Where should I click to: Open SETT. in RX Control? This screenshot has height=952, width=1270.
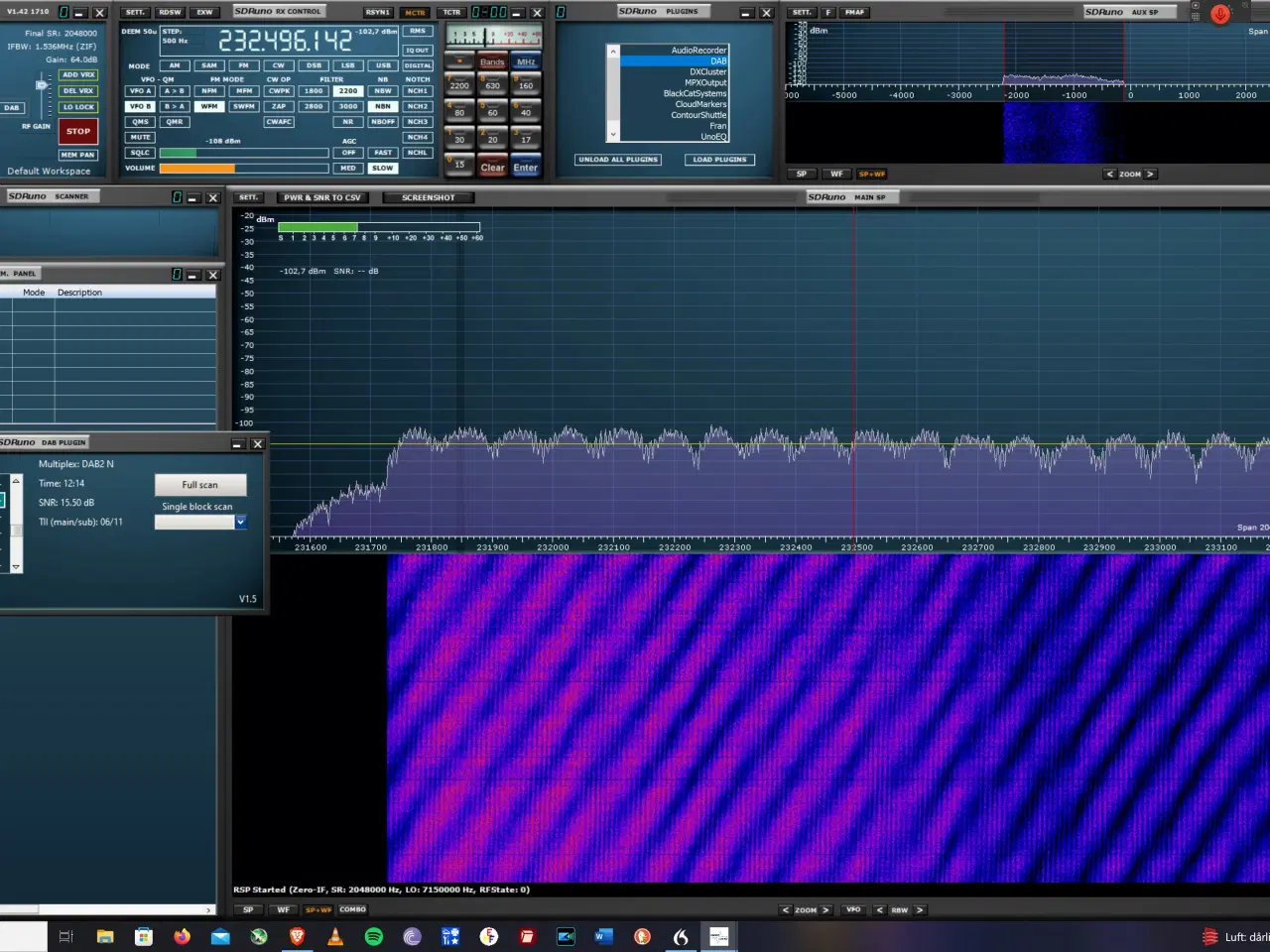click(135, 12)
